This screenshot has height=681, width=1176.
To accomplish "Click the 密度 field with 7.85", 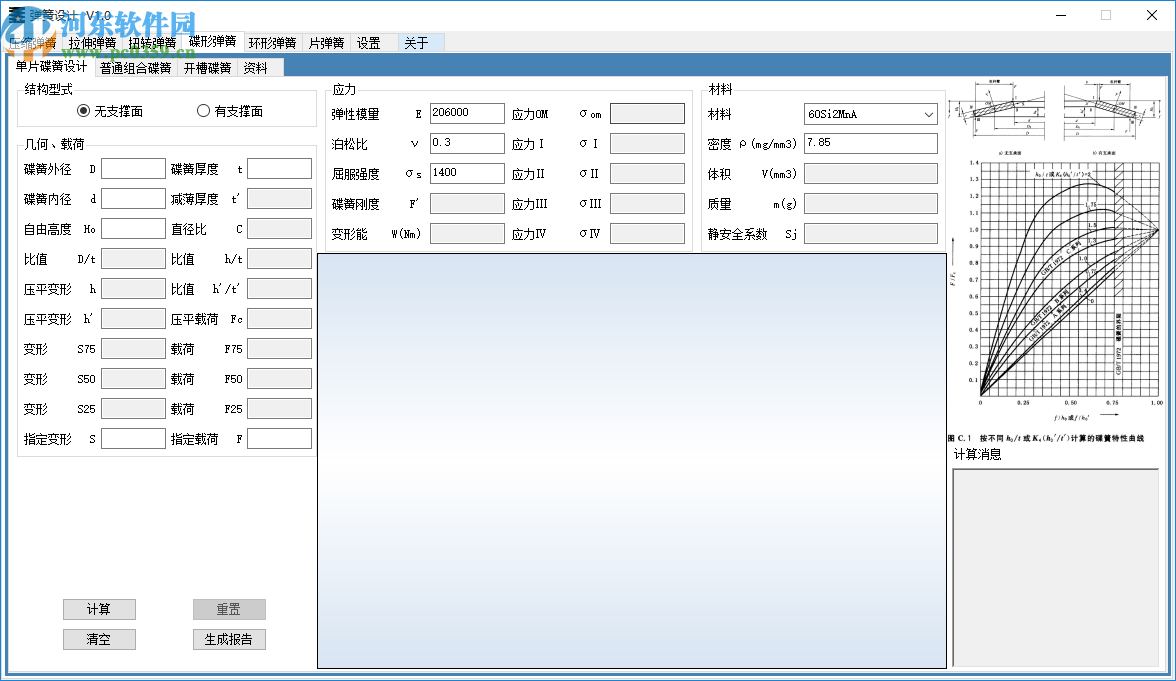I will click(871, 143).
